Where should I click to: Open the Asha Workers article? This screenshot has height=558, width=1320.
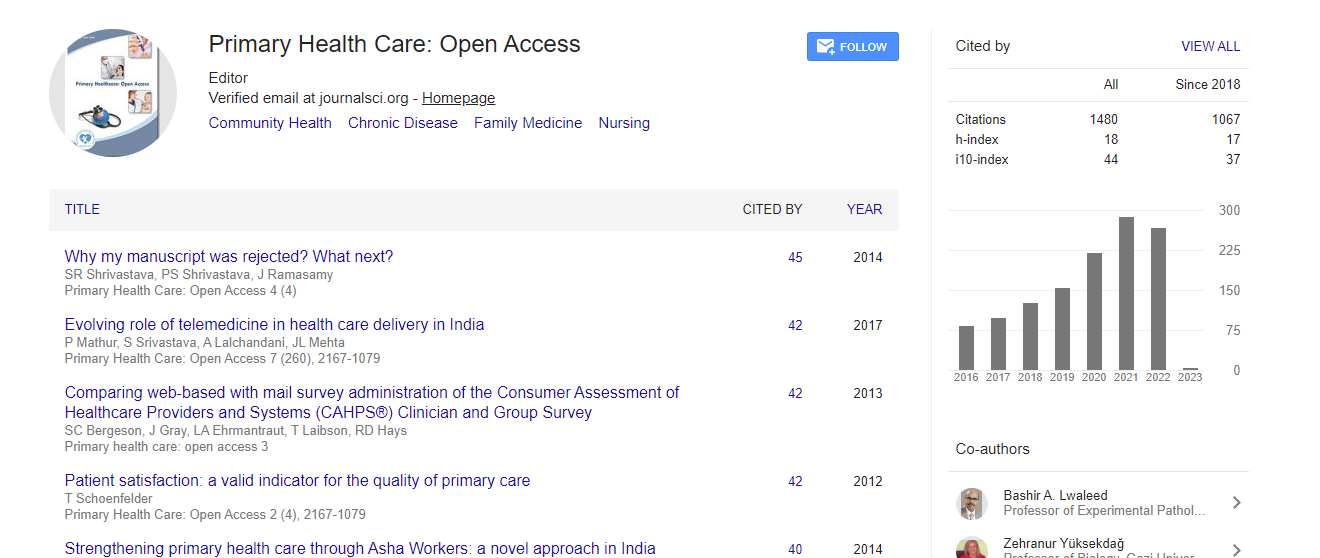(360, 549)
